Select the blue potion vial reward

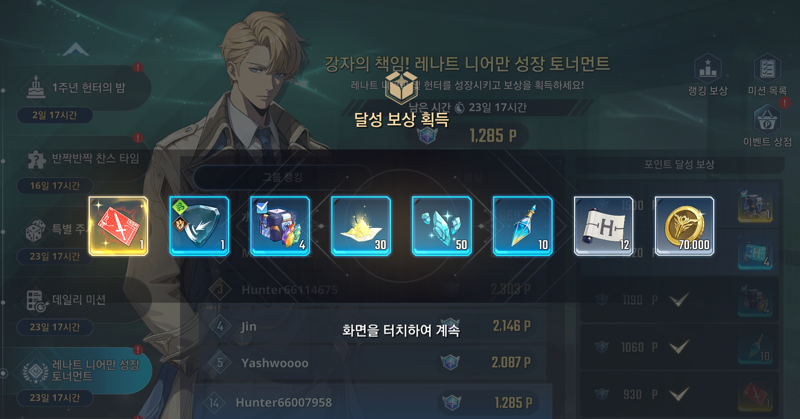tap(522, 226)
